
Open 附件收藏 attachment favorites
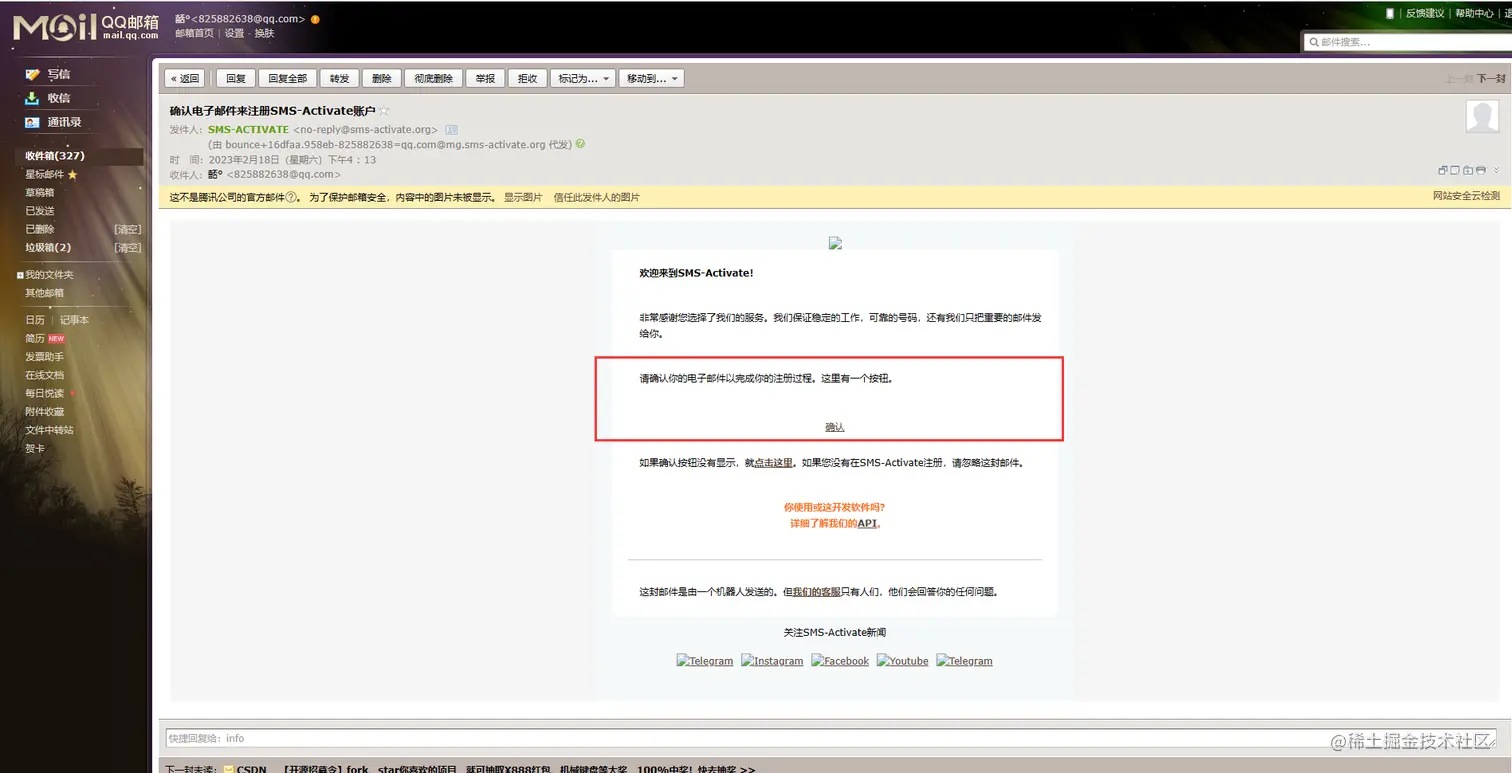click(x=44, y=412)
